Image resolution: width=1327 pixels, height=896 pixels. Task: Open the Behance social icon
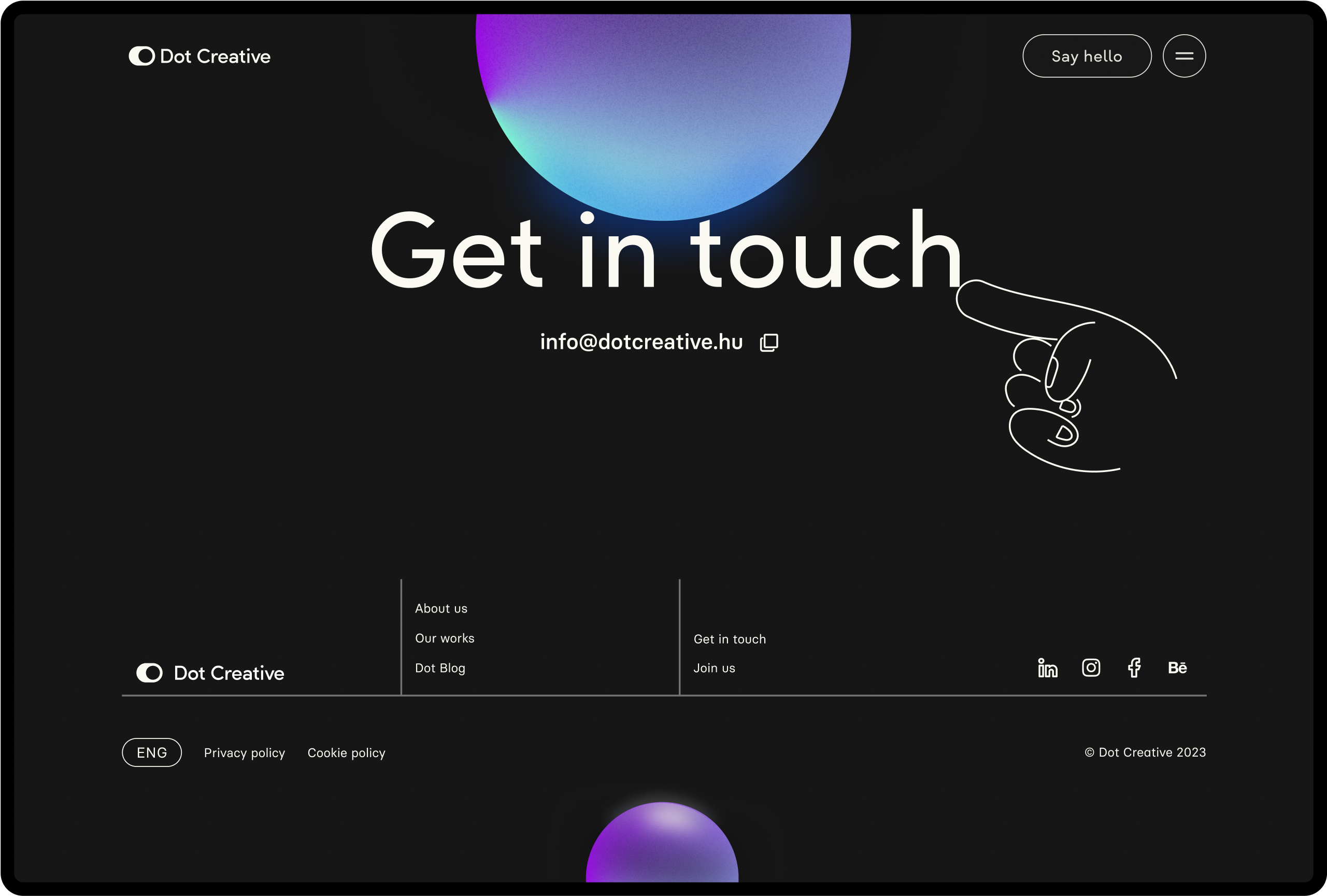(1177, 667)
